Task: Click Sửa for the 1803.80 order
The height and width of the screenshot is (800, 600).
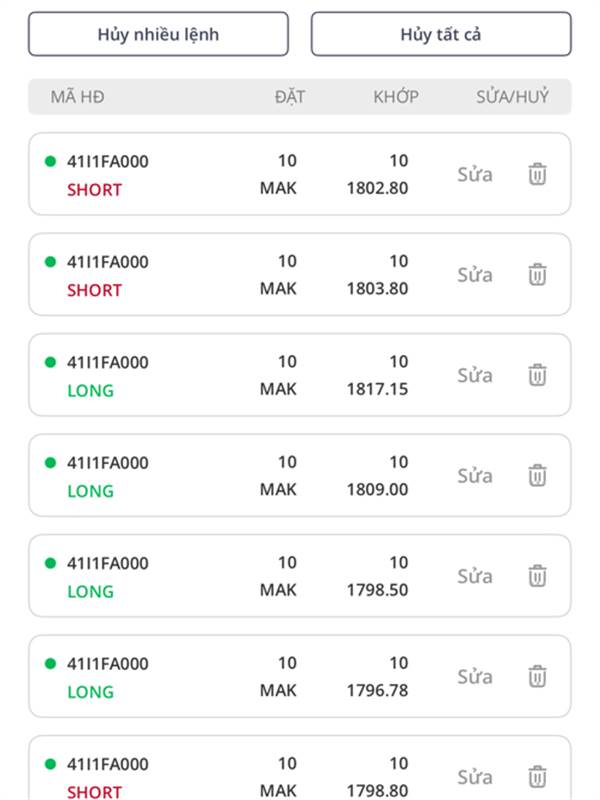Action: click(475, 274)
